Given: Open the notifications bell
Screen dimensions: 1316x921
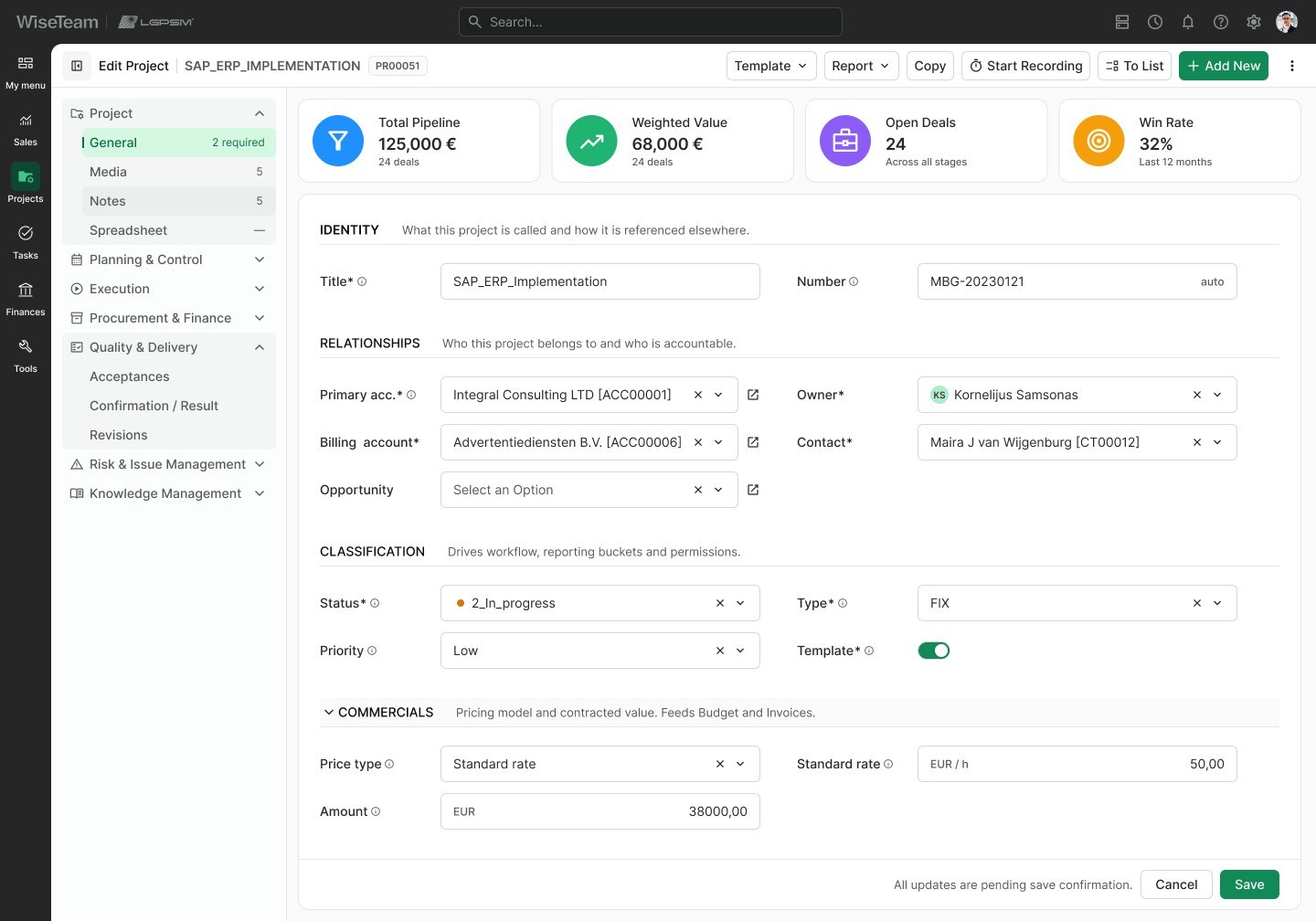Looking at the screenshot, I should (x=1188, y=22).
